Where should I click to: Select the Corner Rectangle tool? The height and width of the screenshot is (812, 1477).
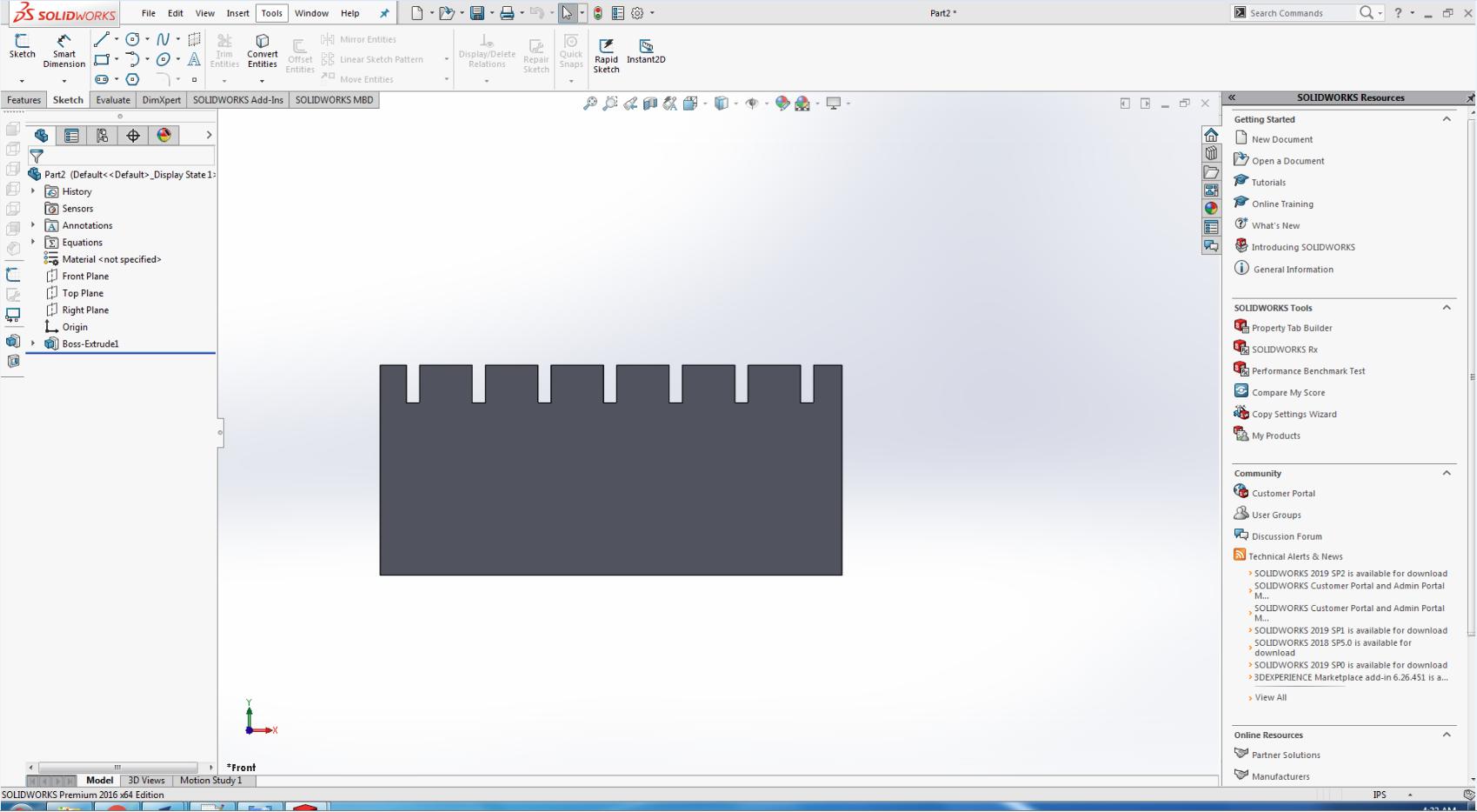pos(102,59)
